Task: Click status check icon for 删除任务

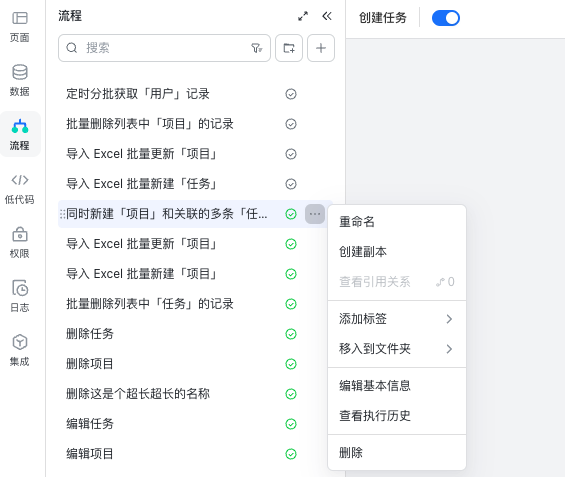Action: (291, 334)
